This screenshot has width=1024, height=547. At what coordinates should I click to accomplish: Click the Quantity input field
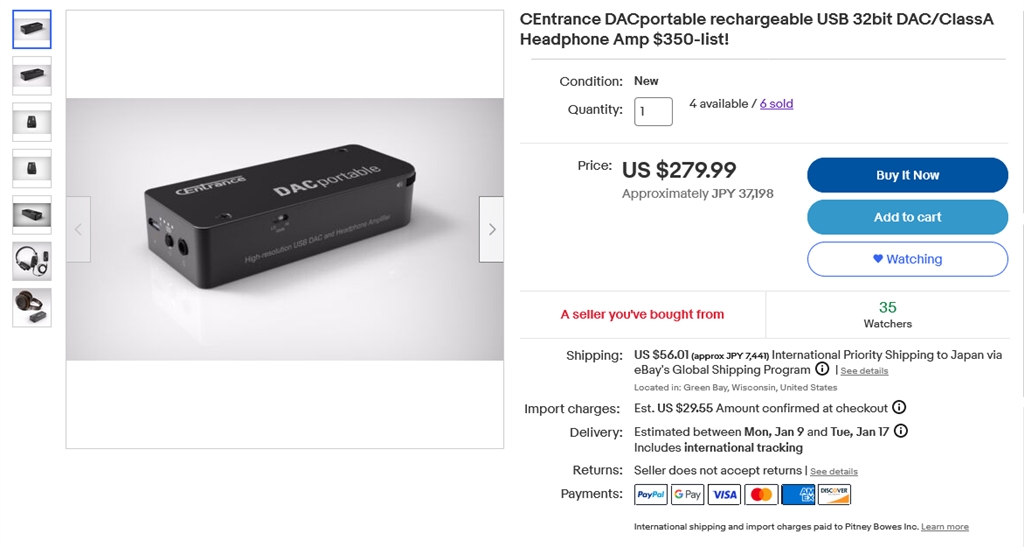[x=653, y=111]
